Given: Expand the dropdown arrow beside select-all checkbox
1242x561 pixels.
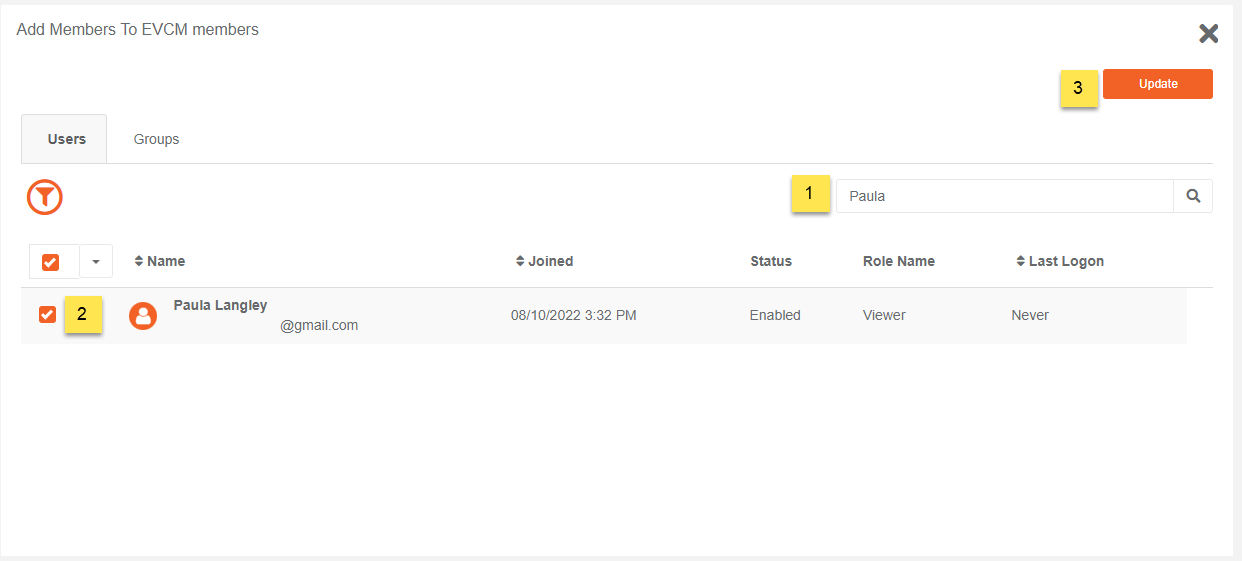Looking at the screenshot, I should tap(96, 261).
